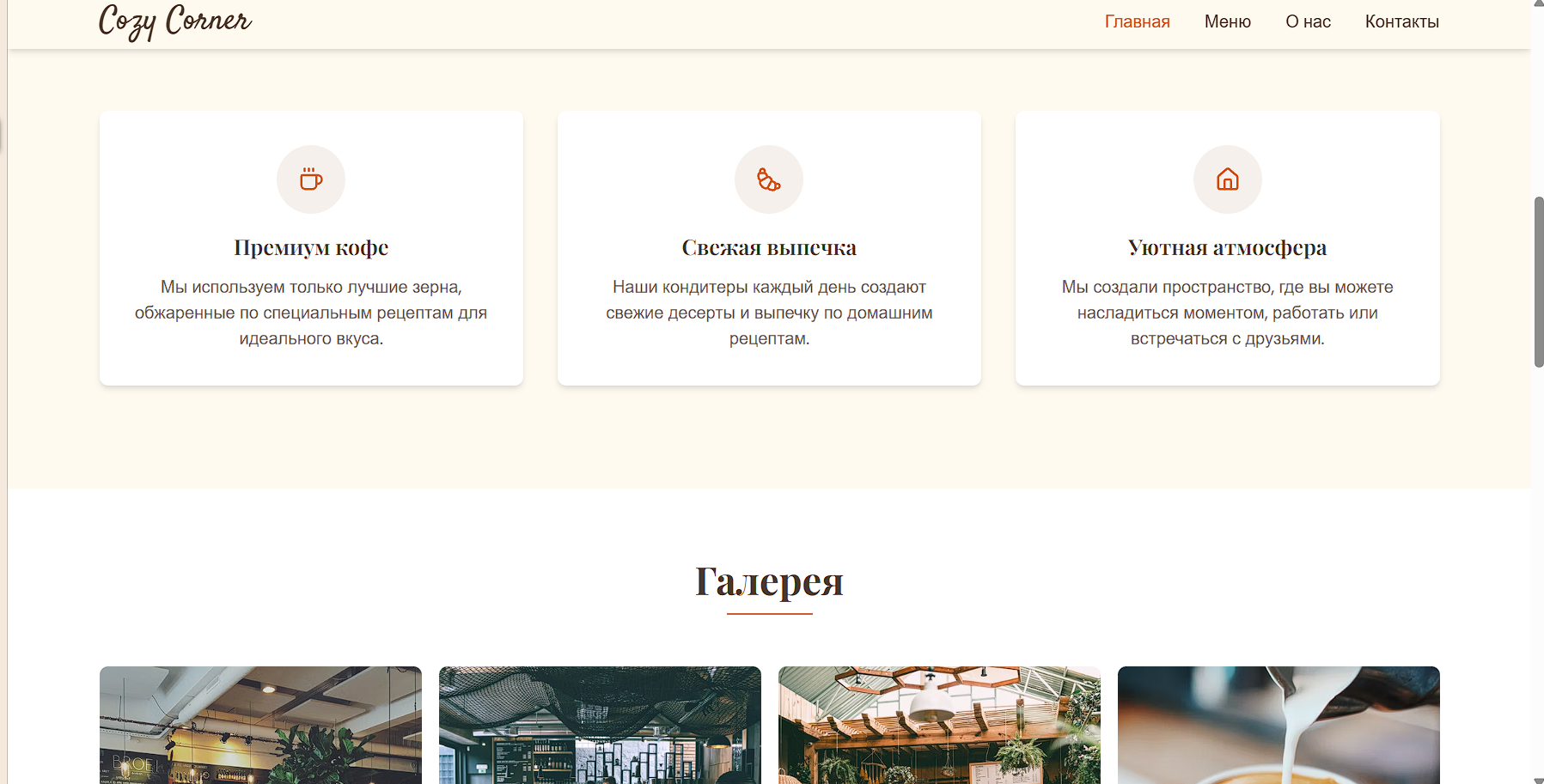Click the Мы создали пространство description
This screenshot has width=1544, height=784.
pyautogui.click(x=1227, y=313)
